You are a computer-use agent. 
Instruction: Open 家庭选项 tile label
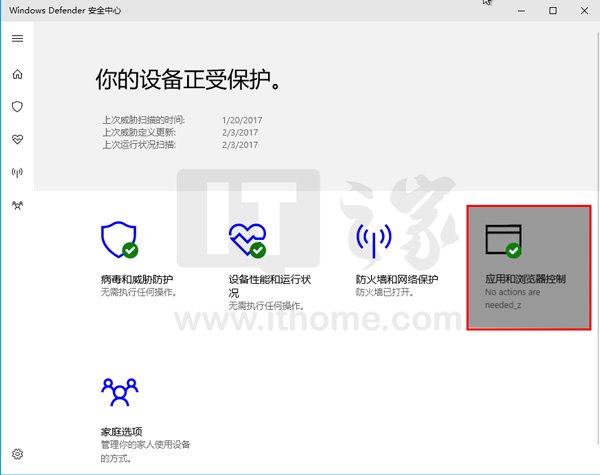pos(122,432)
